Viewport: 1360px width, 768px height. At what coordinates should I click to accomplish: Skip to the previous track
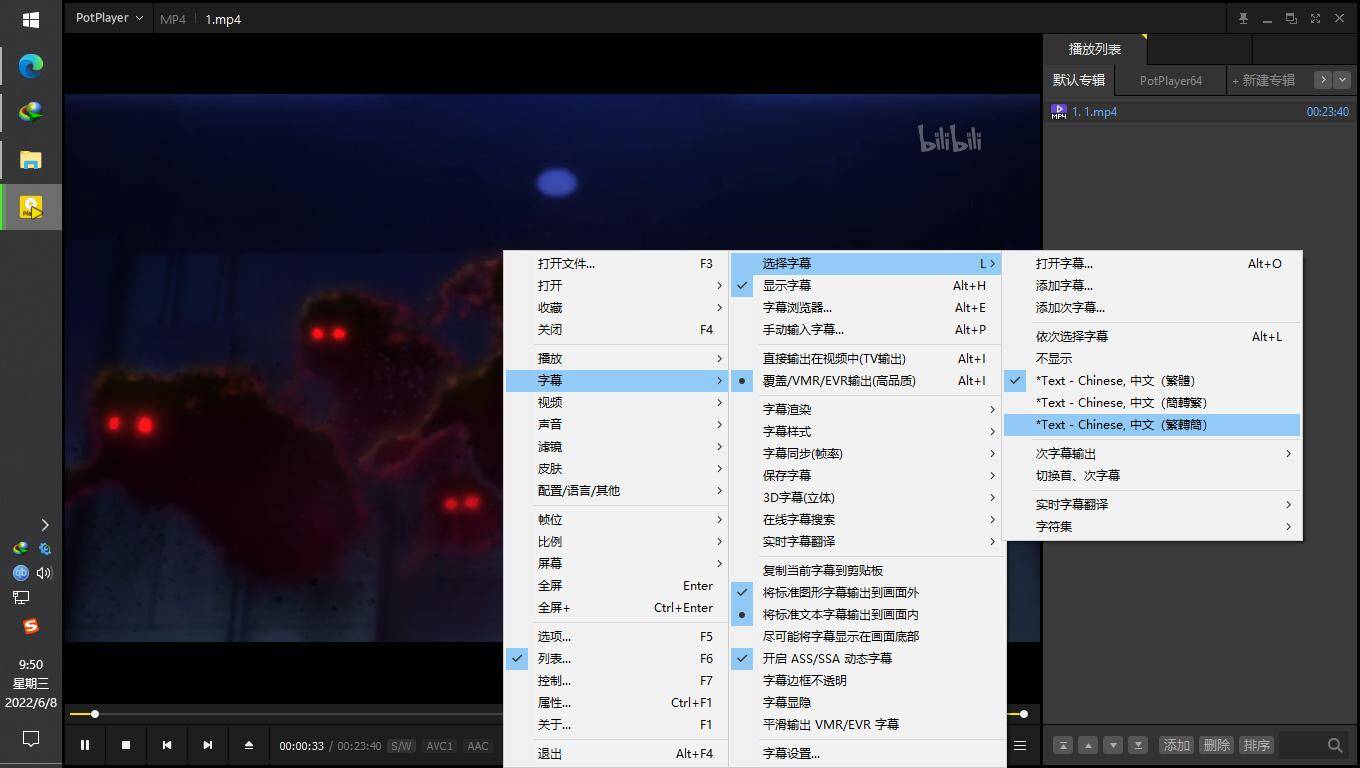[167, 745]
